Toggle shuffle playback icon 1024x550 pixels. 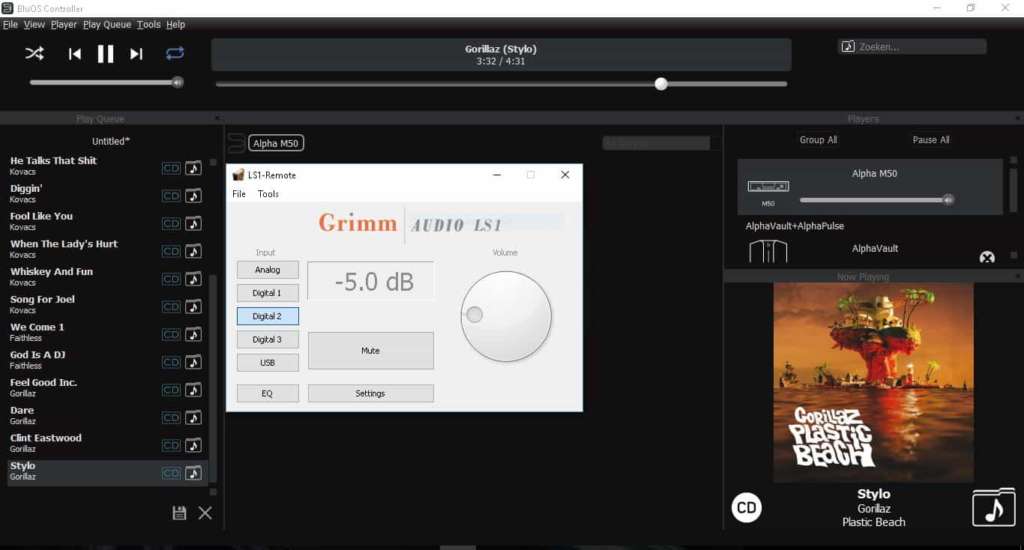(35, 54)
